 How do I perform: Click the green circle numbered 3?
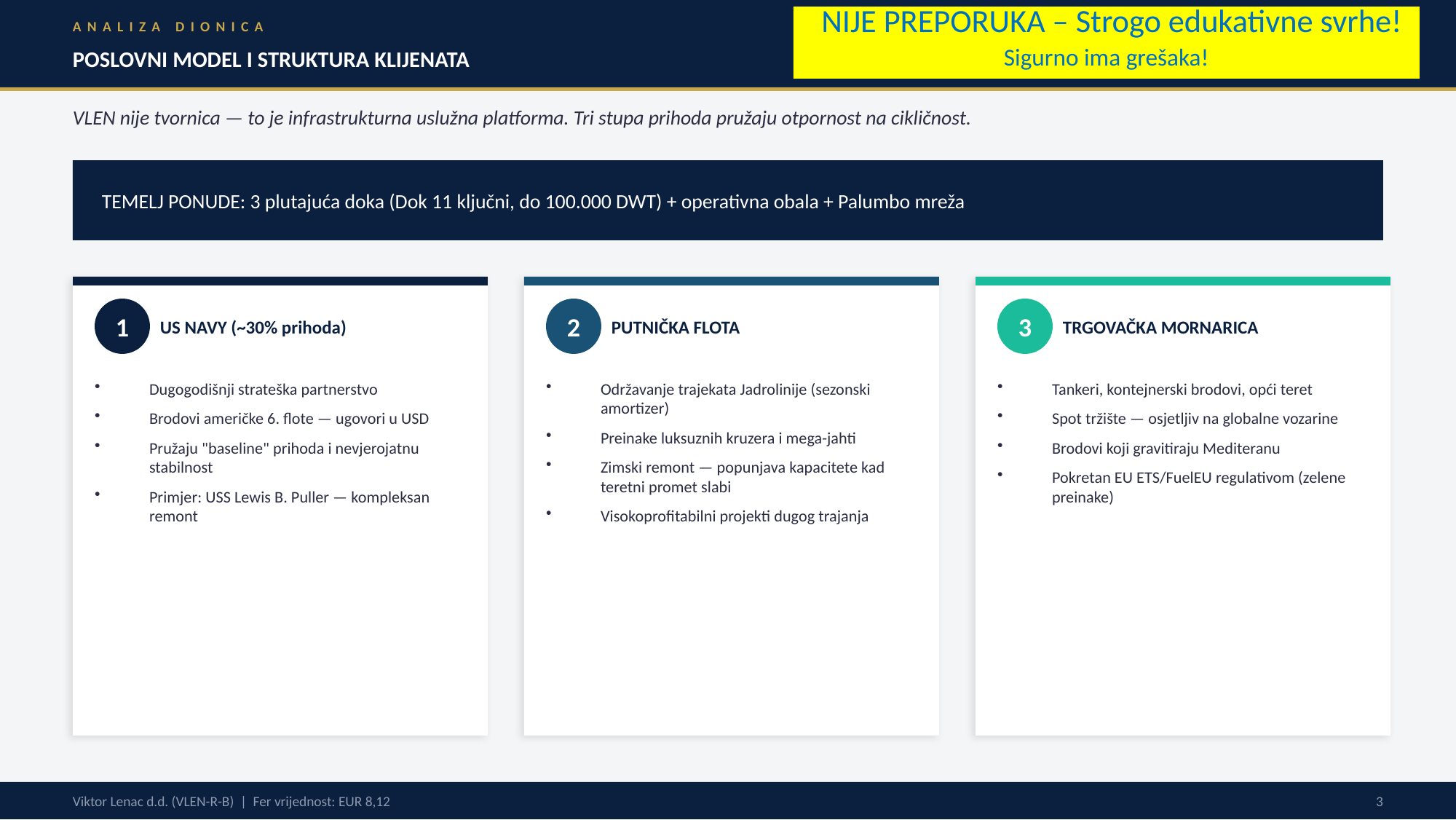pyautogui.click(x=1025, y=327)
